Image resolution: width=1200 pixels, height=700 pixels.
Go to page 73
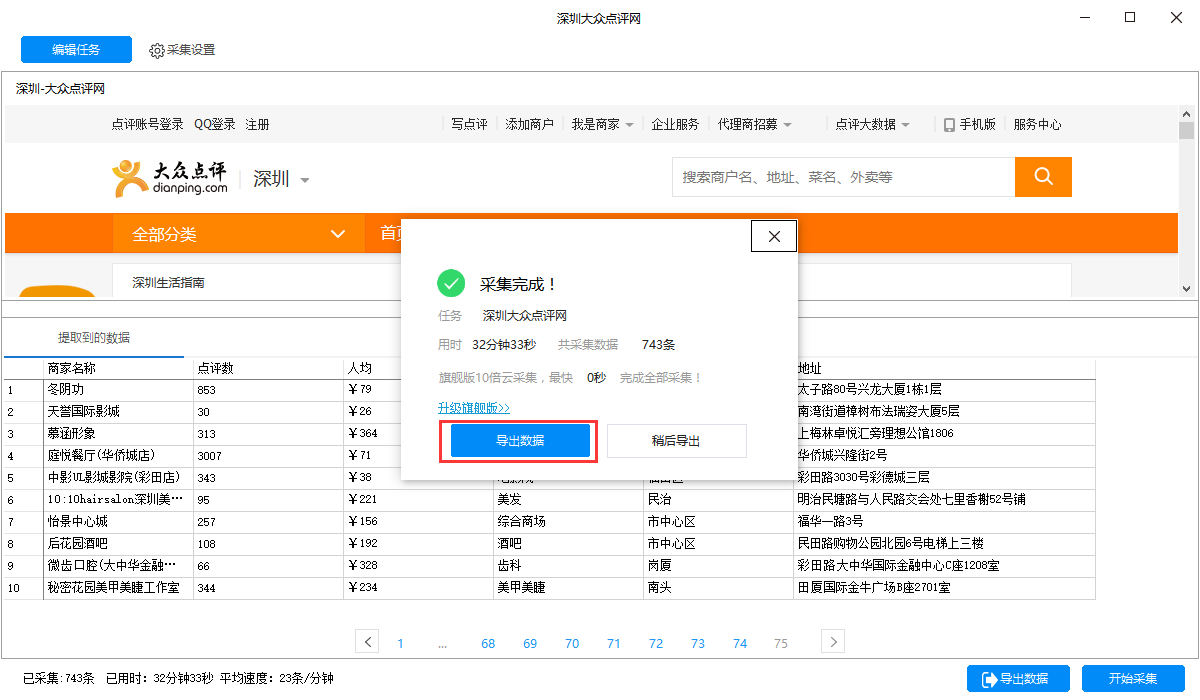(x=698, y=643)
